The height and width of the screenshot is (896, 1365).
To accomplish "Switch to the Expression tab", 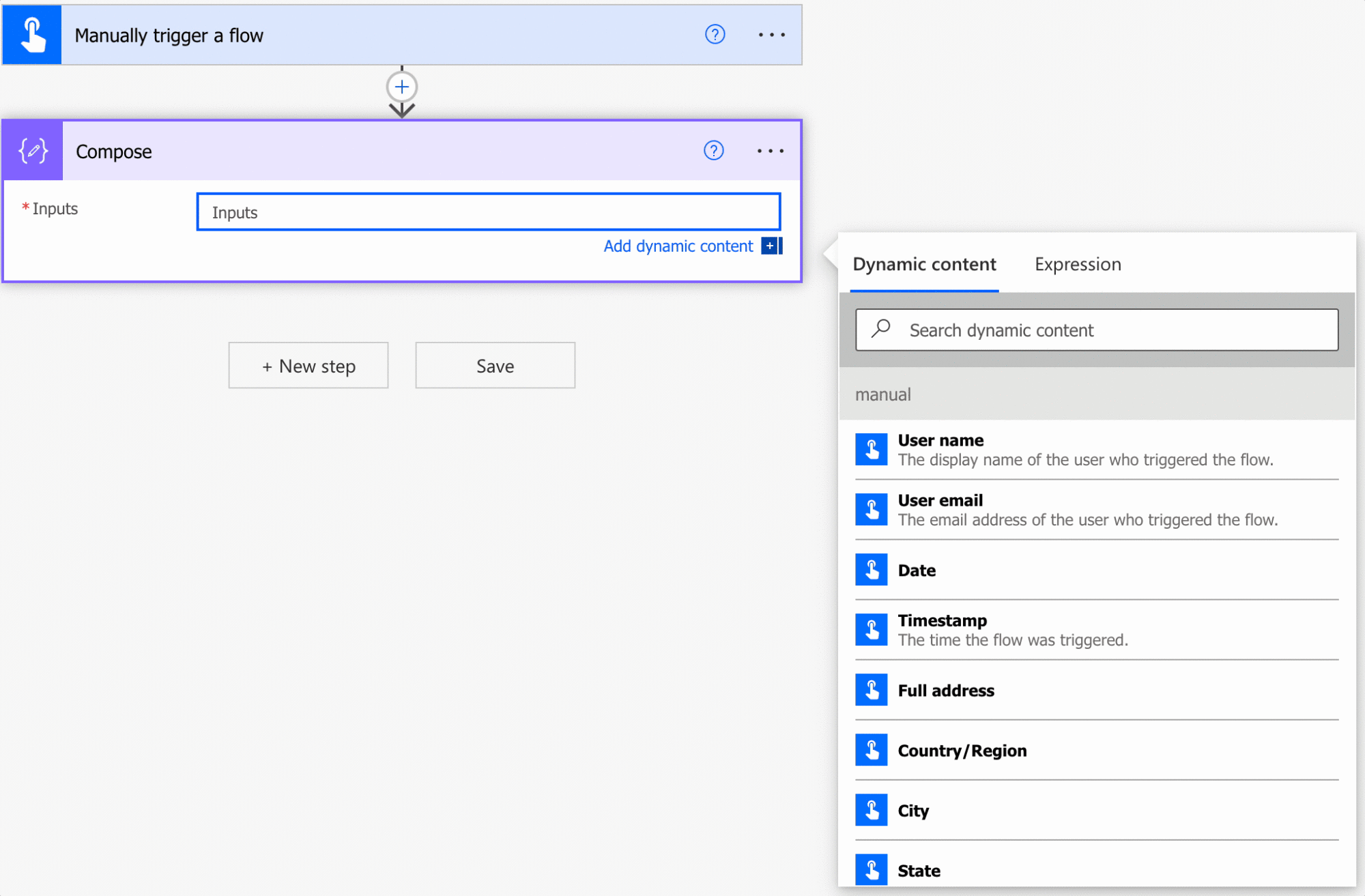I will tap(1077, 264).
